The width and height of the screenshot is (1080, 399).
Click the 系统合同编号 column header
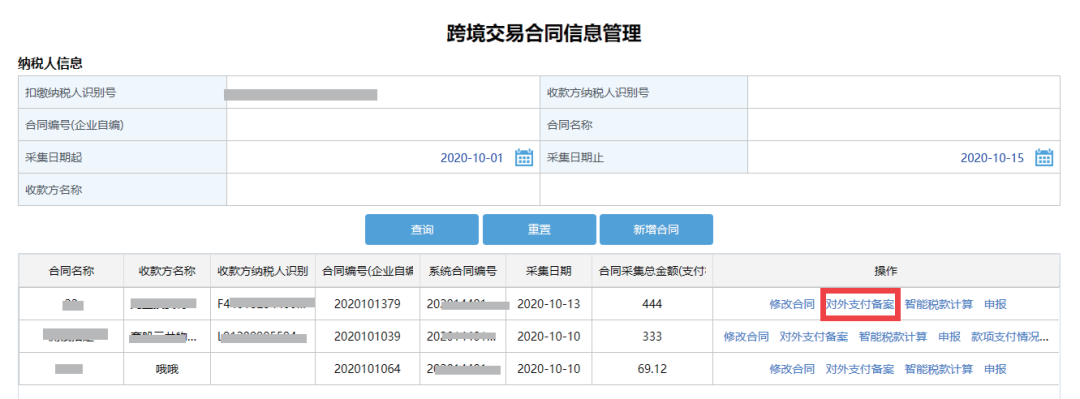[463, 271]
